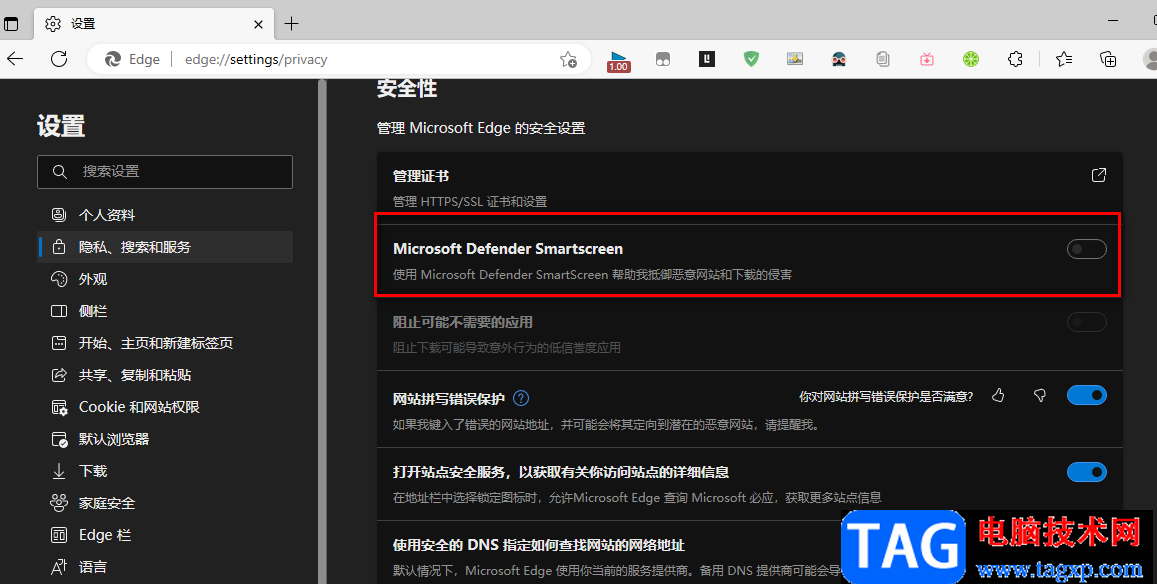Open 默认浏览器 settings section
The height and width of the screenshot is (584, 1157).
point(165,439)
